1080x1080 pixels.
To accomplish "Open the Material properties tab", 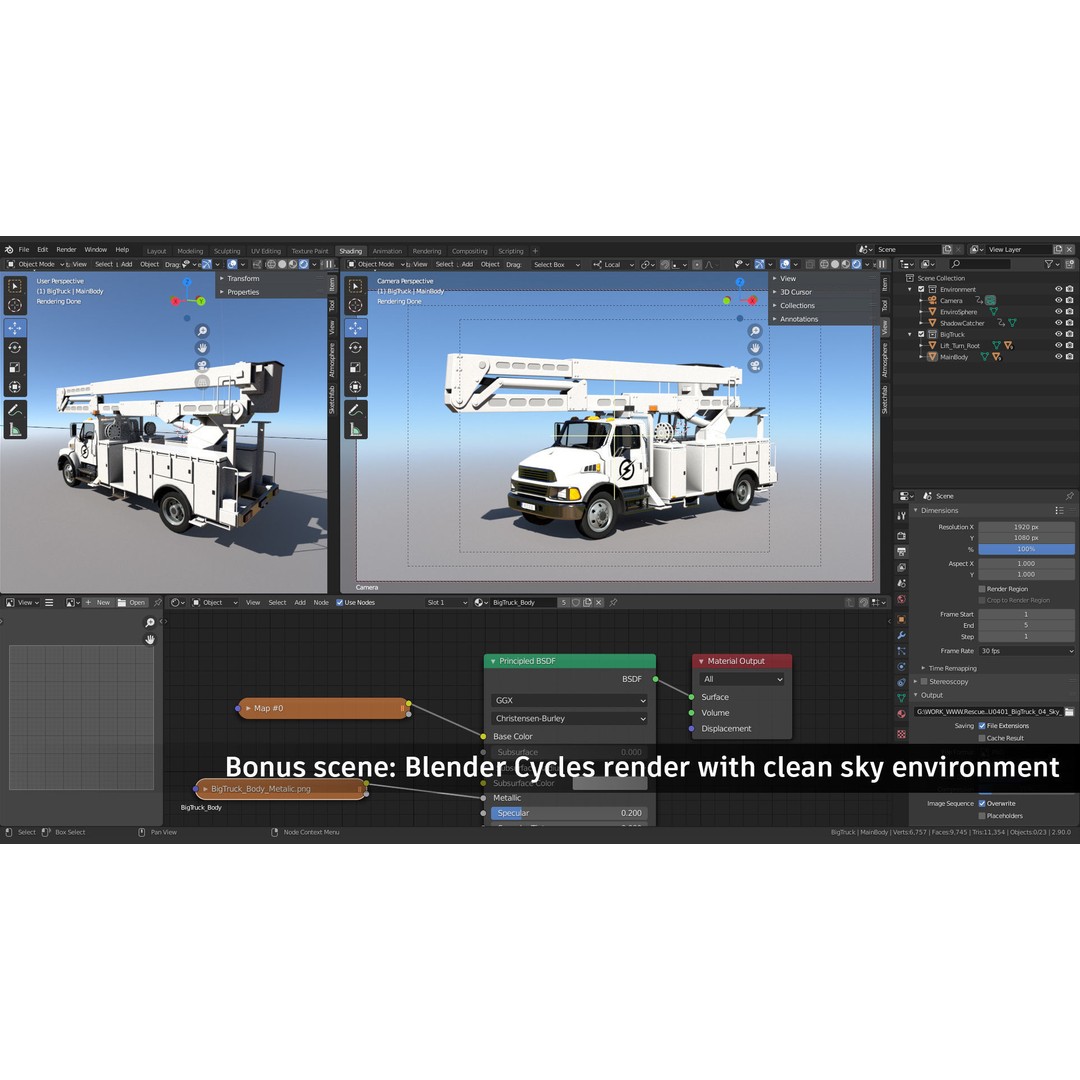I will pos(902,714).
